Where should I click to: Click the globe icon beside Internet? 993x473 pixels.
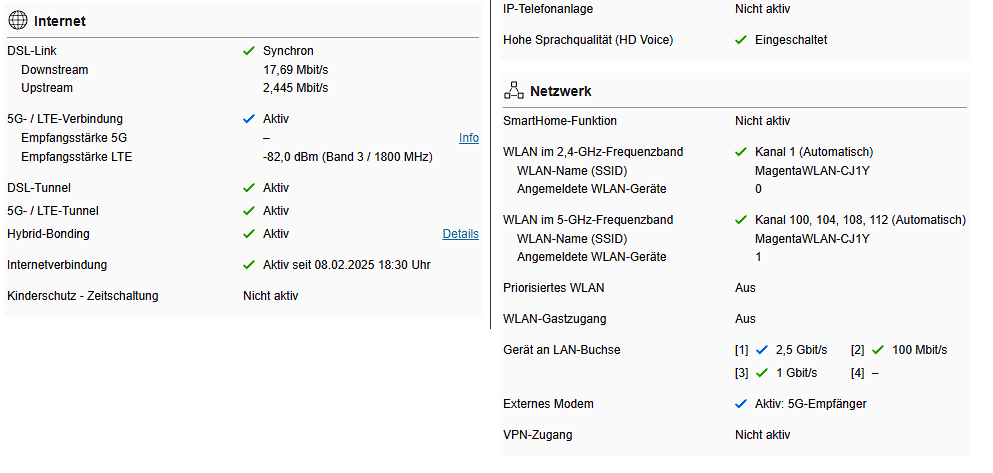[x=17, y=21]
